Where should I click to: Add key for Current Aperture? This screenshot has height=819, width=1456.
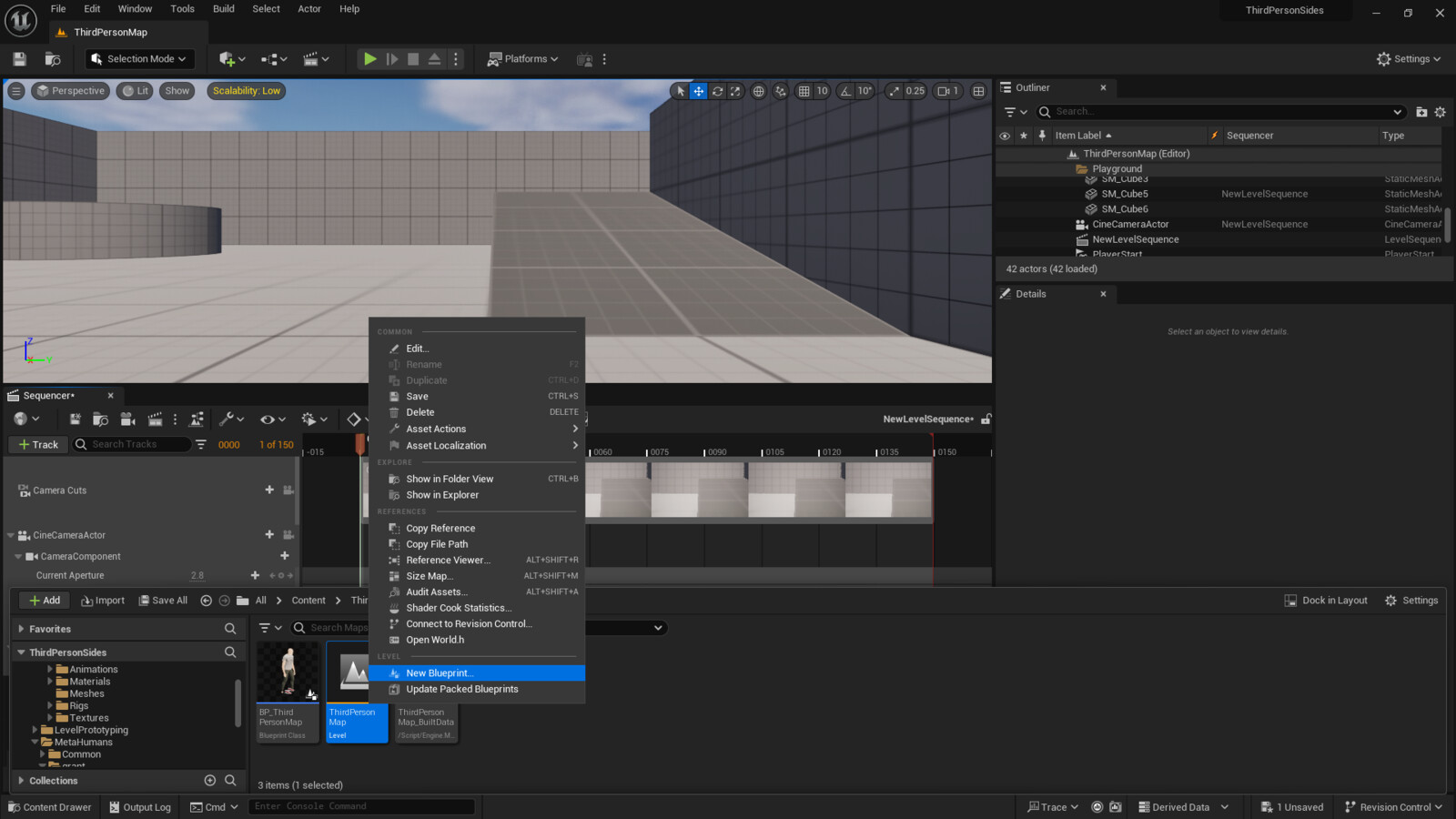(x=255, y=576)
